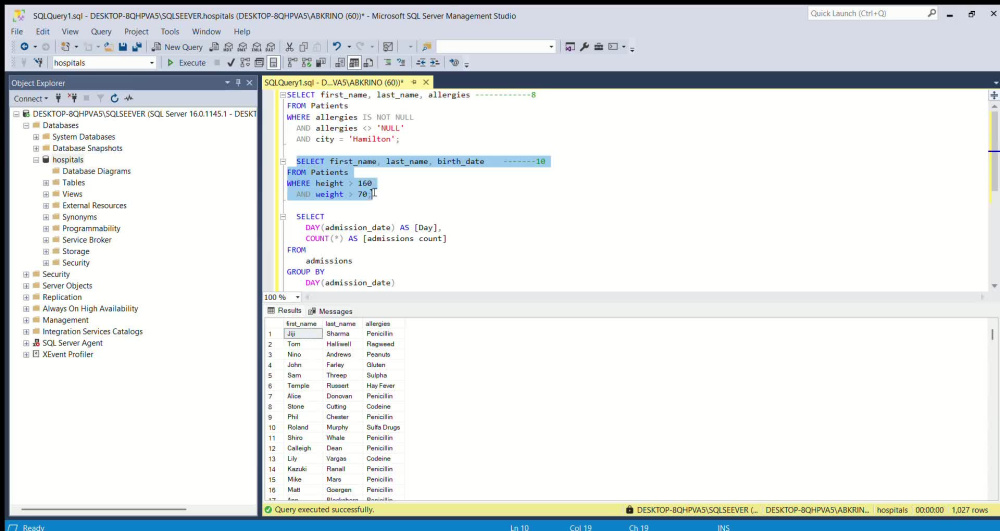Viewport: 1000px width, 531px height.
Task: Click the Toolbox briefcase icon
Action: [x=598, y=47]
